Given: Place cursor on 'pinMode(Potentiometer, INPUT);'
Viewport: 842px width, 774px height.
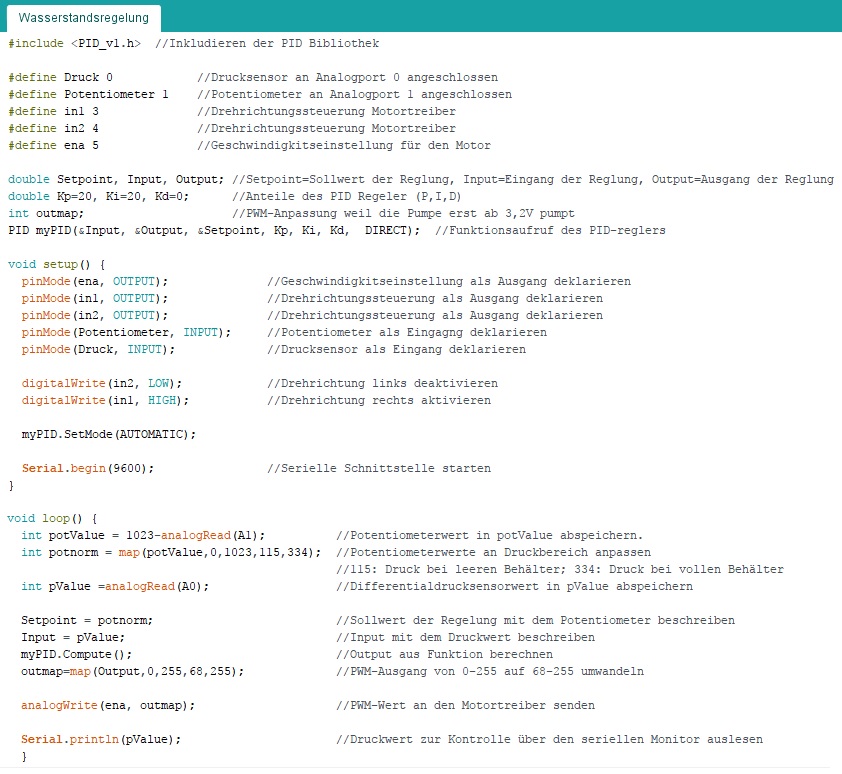Looking at the screenshot, I should [126, 332].
